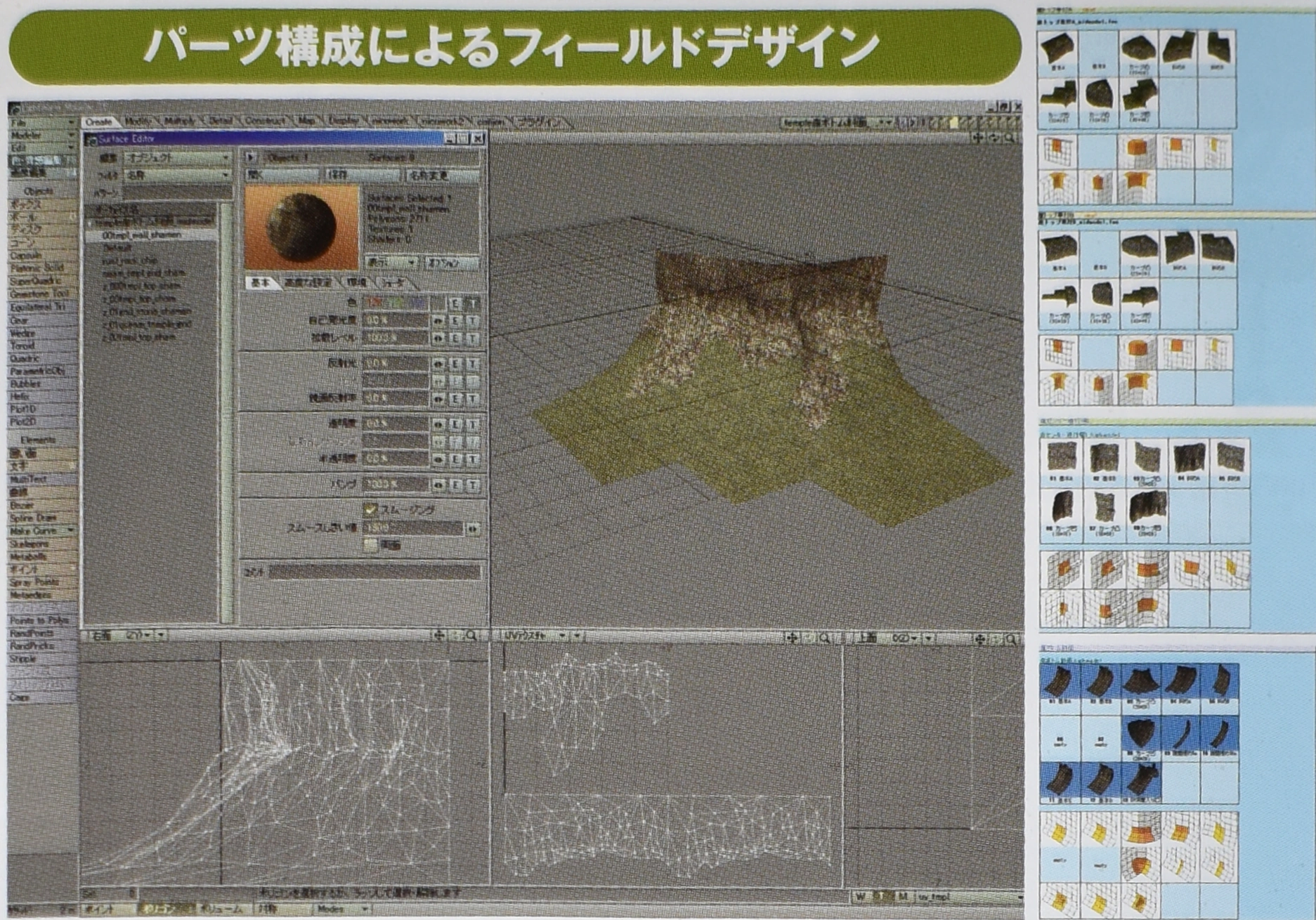
Task: Click the pan icon in the perspective viewport header
Action: 977,138
